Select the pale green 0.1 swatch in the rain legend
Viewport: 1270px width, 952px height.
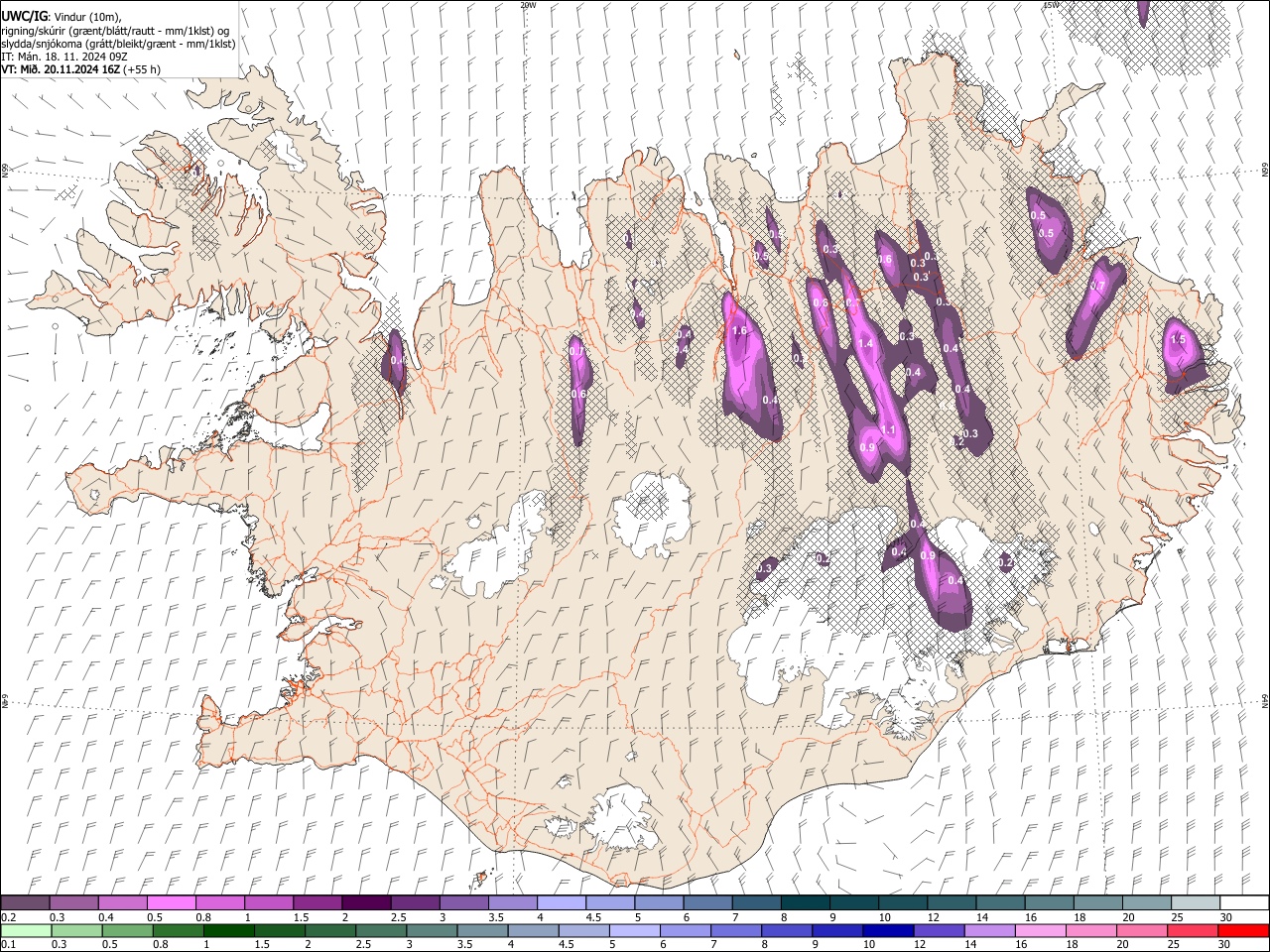click(x=26, y=931)
